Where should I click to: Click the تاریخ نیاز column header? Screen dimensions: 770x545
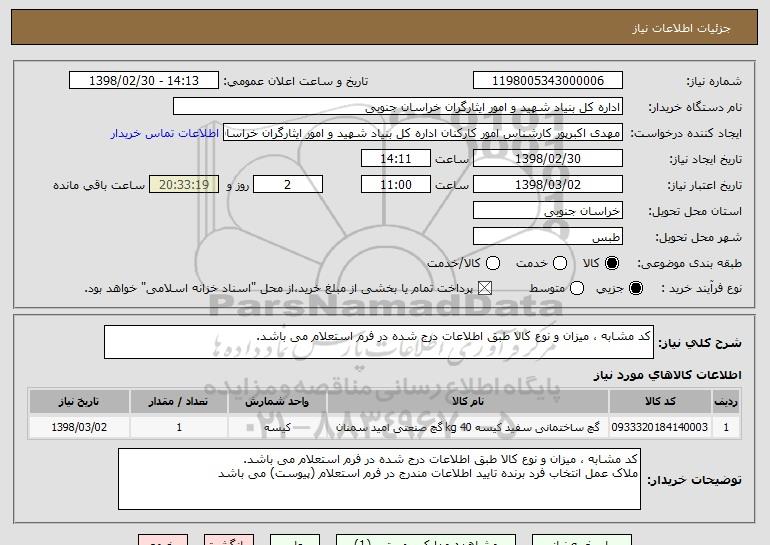79,402
